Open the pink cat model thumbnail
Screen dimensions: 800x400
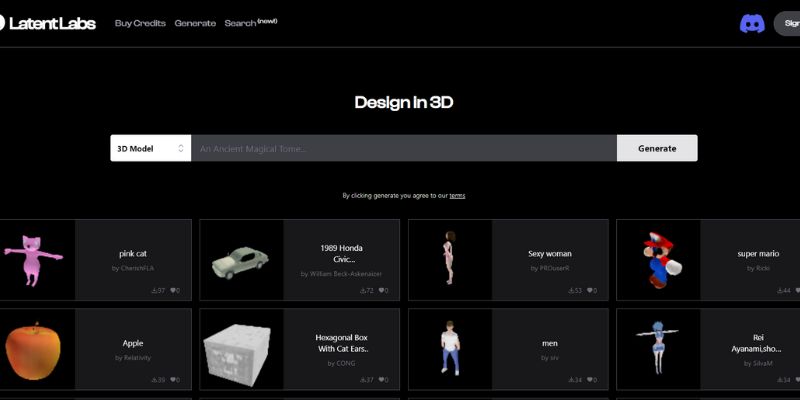[37, 260]
